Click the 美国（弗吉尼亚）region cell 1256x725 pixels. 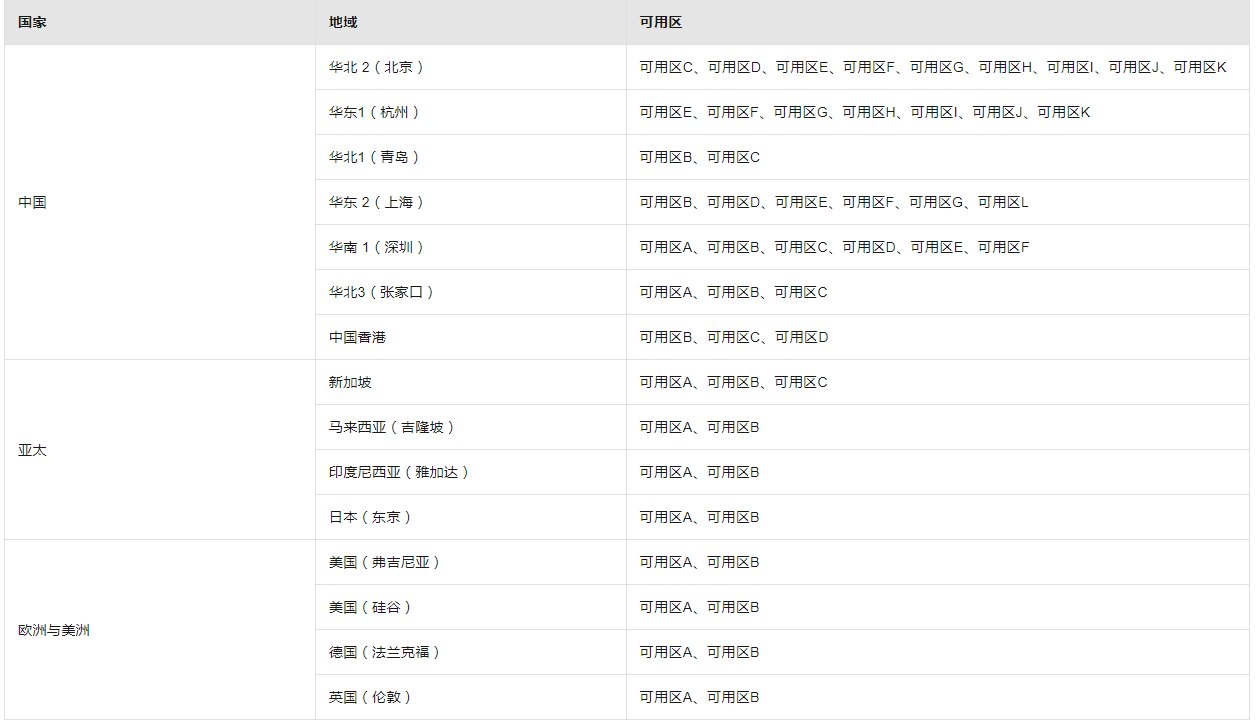tap(385, 562)
